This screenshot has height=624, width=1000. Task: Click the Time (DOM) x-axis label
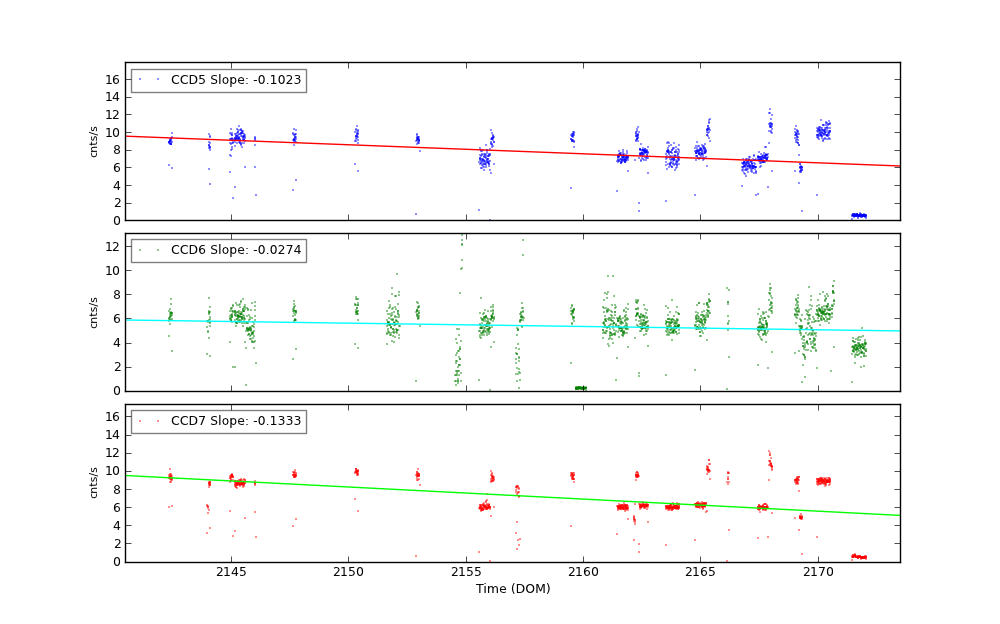[512, 589]
